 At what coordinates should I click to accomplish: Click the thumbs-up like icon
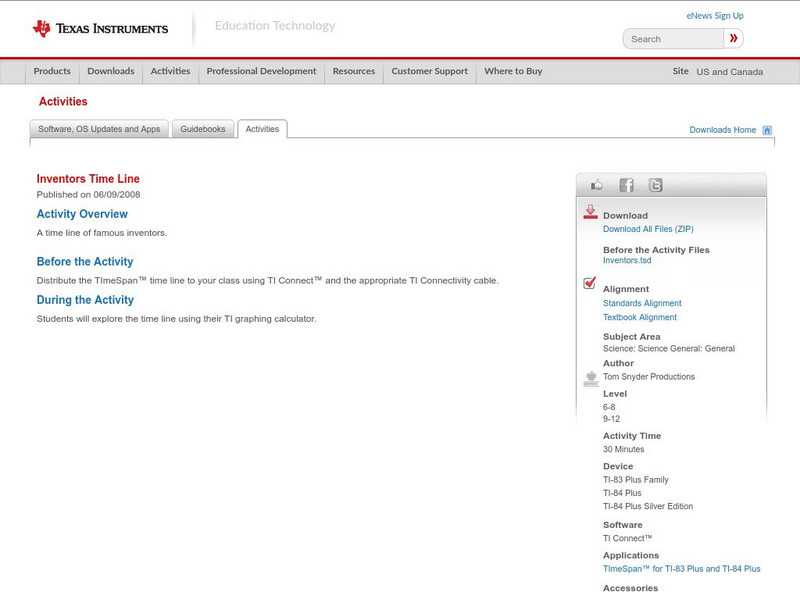pos(597,185)
